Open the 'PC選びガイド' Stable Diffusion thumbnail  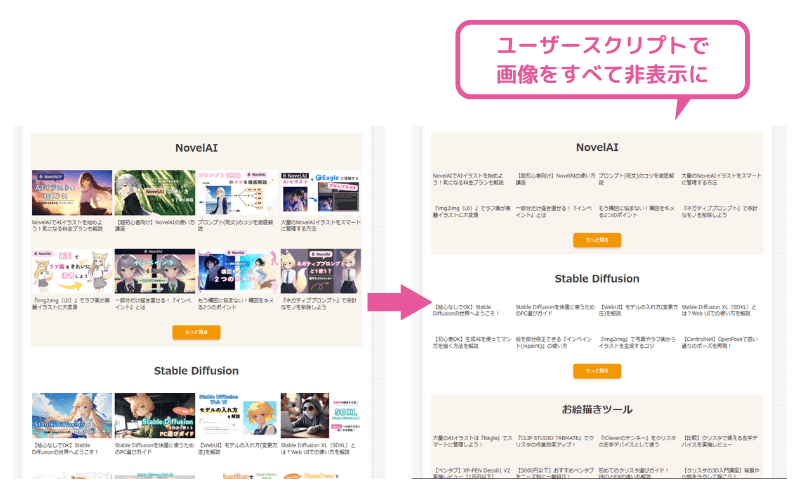click(155, 415)
